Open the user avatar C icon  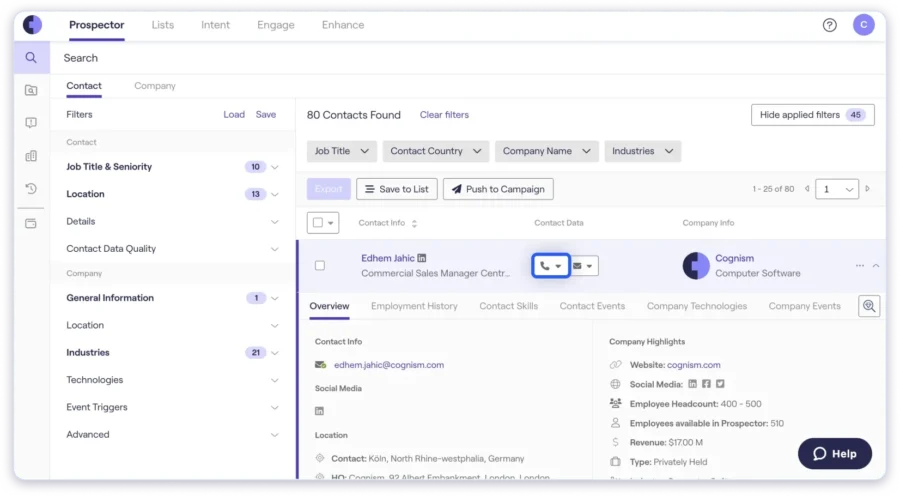tap(863, 25)
